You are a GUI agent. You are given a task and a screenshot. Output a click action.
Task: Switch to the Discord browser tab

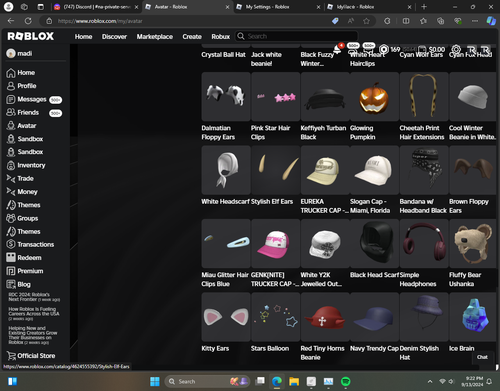[x=96, y=7]
